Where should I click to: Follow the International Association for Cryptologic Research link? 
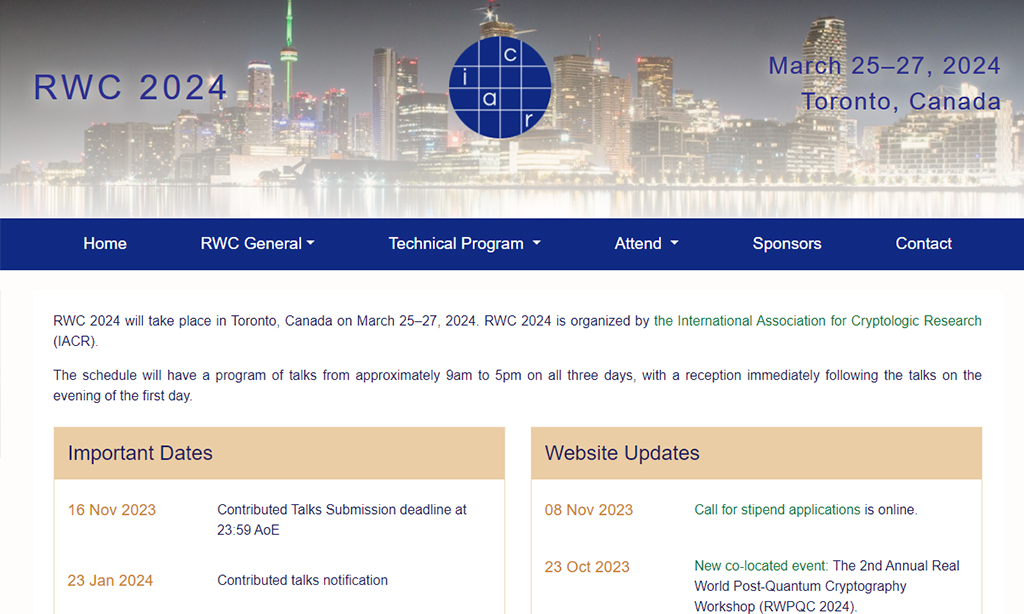pos(818,321)
